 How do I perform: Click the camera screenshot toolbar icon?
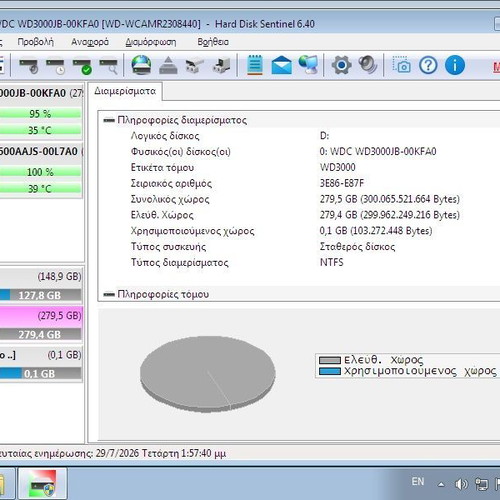(401, 65)
